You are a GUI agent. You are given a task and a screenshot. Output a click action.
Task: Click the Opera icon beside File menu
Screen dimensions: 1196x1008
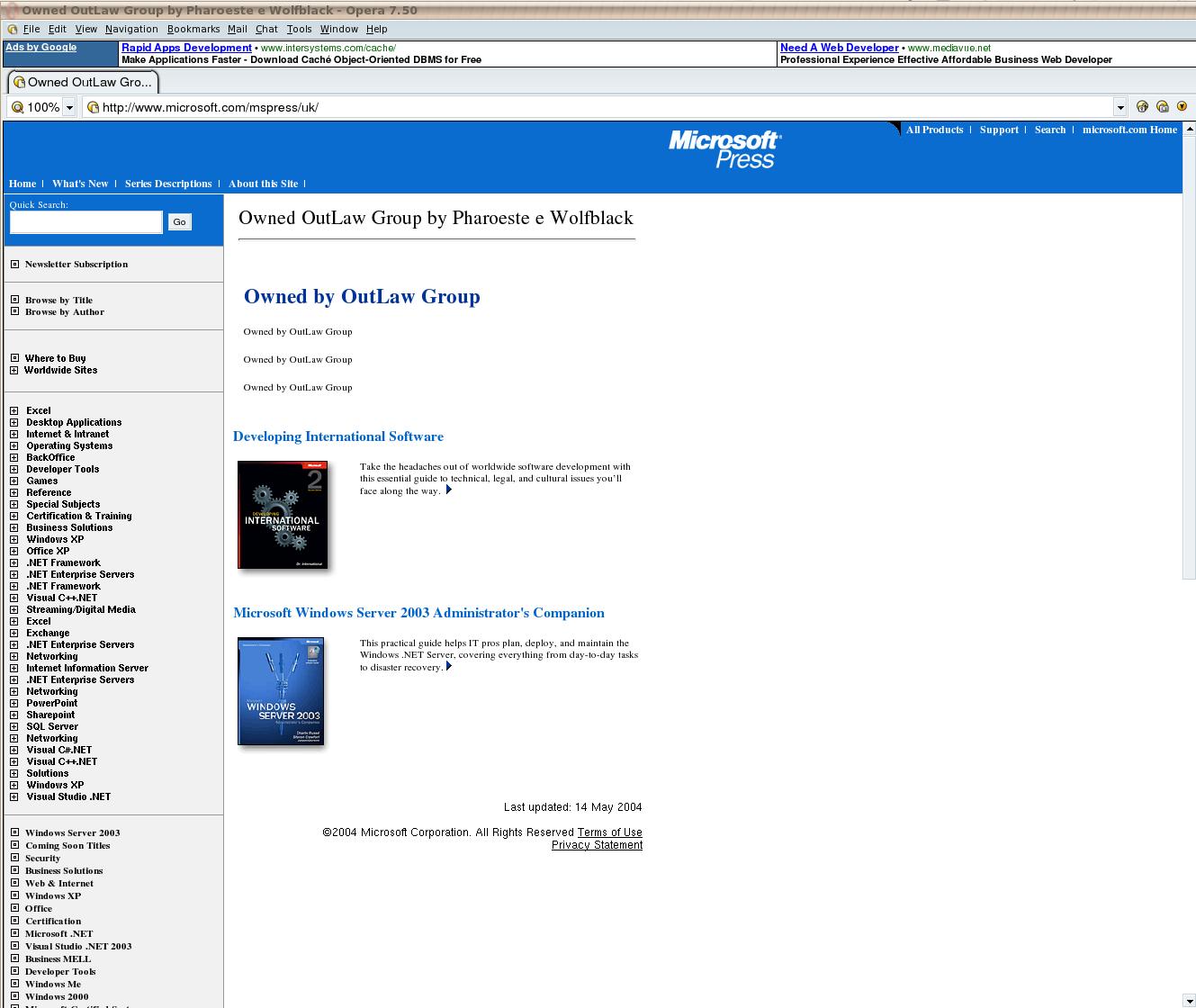tap(13, 30)
